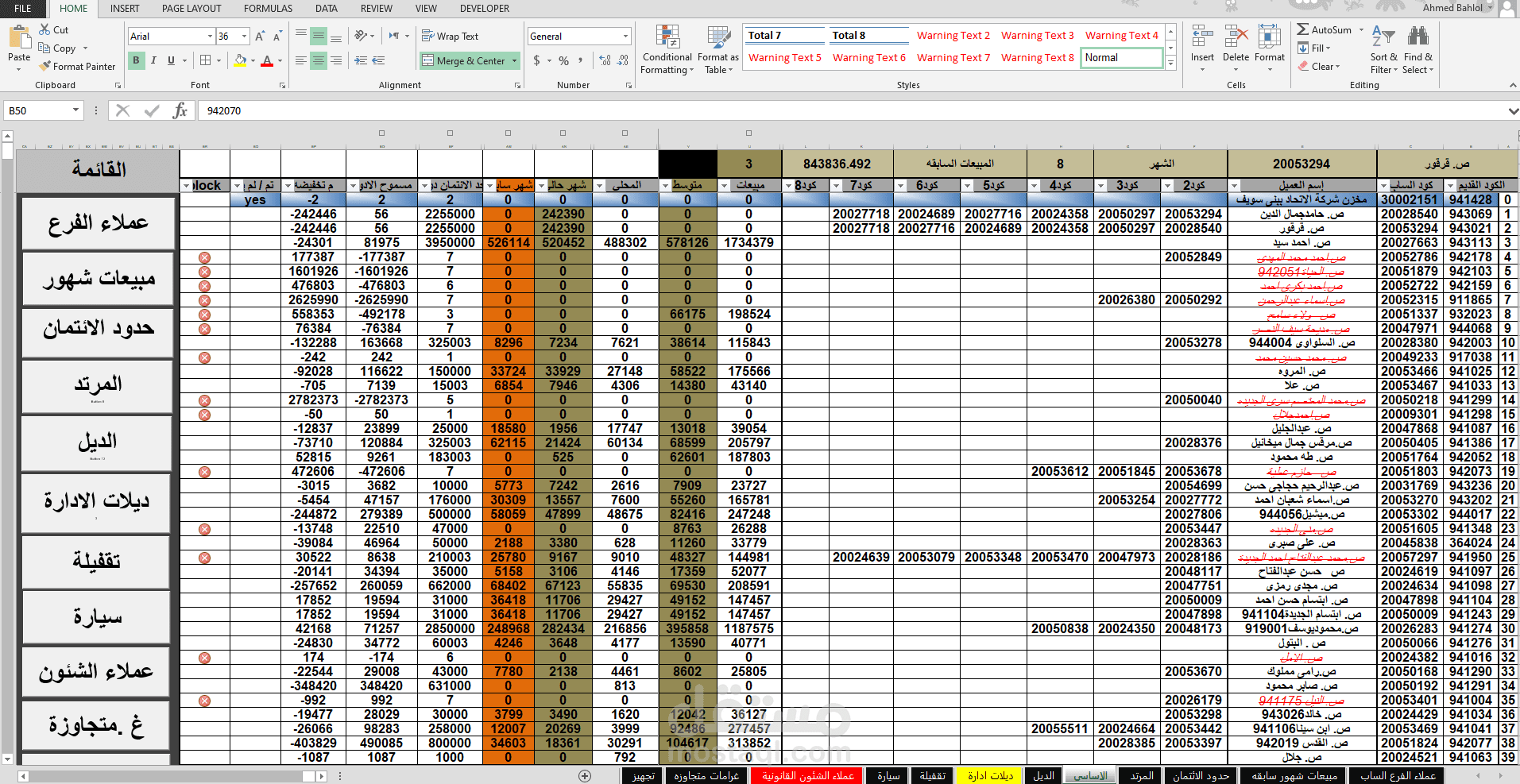Screen dimensions: 1520x784
Task: Open the Name Box B50 dropdown
Action: (x=76, y=110)
